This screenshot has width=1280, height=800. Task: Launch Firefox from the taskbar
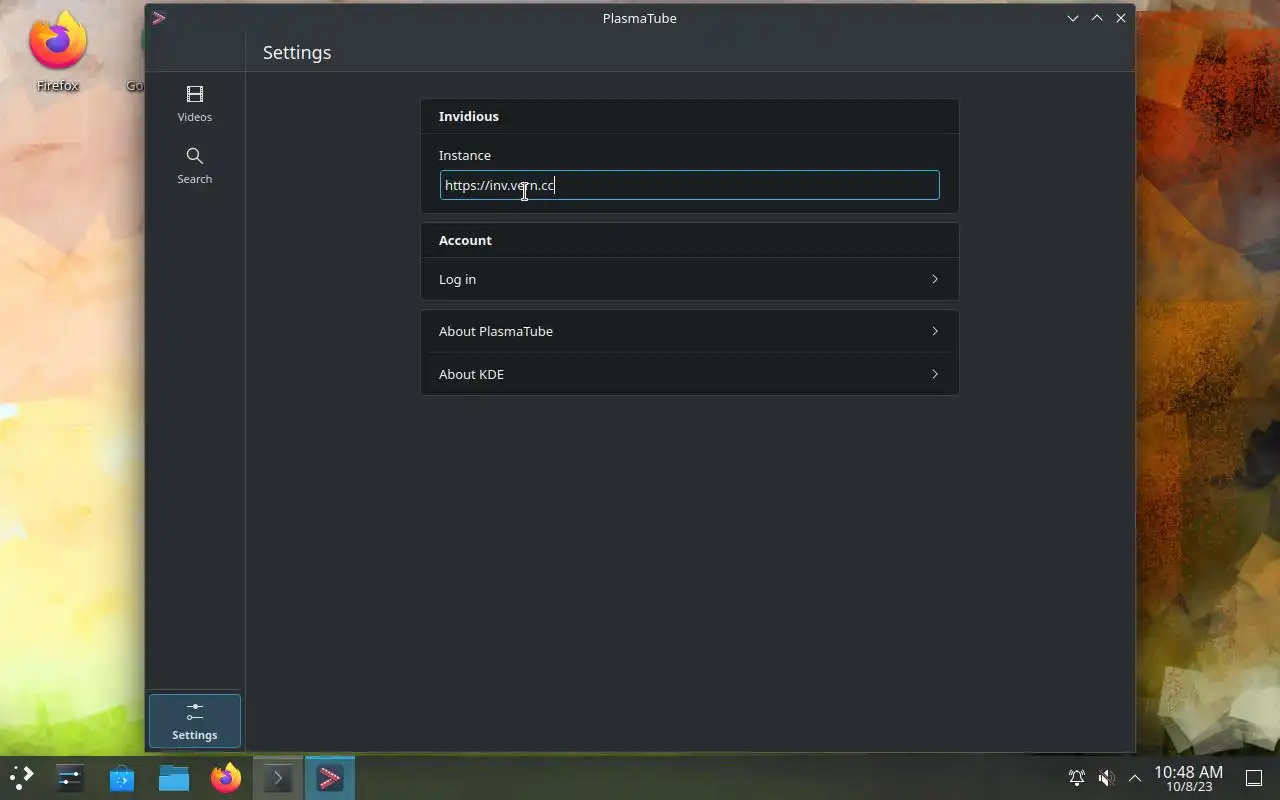(x=226, y=777)
